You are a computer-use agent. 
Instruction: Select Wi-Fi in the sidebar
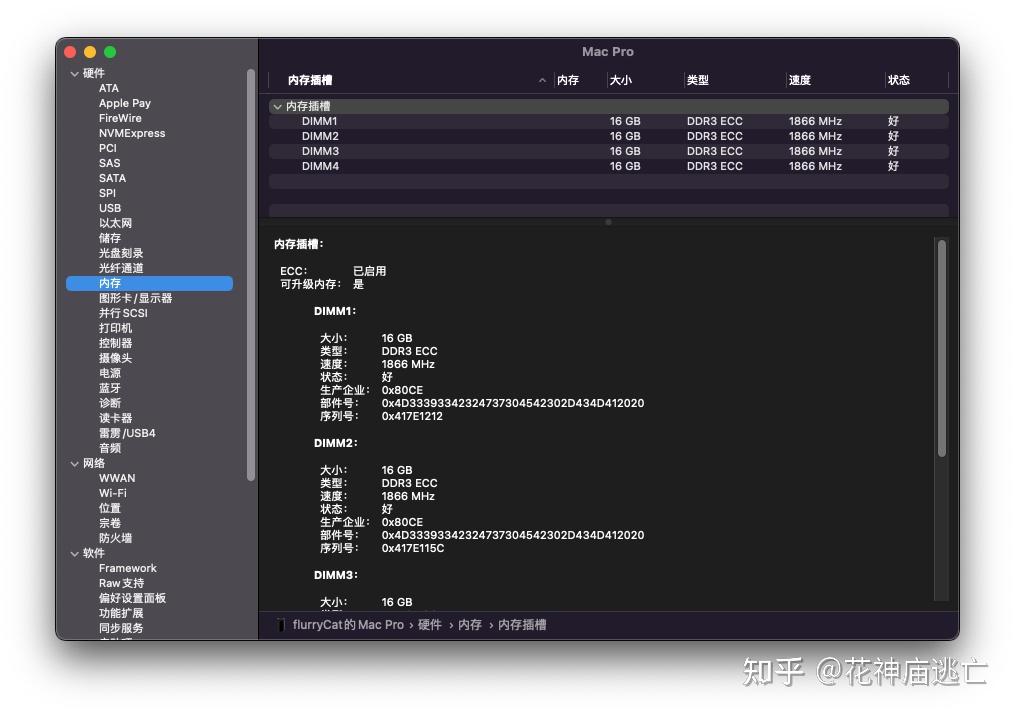[x=113, y=493]
